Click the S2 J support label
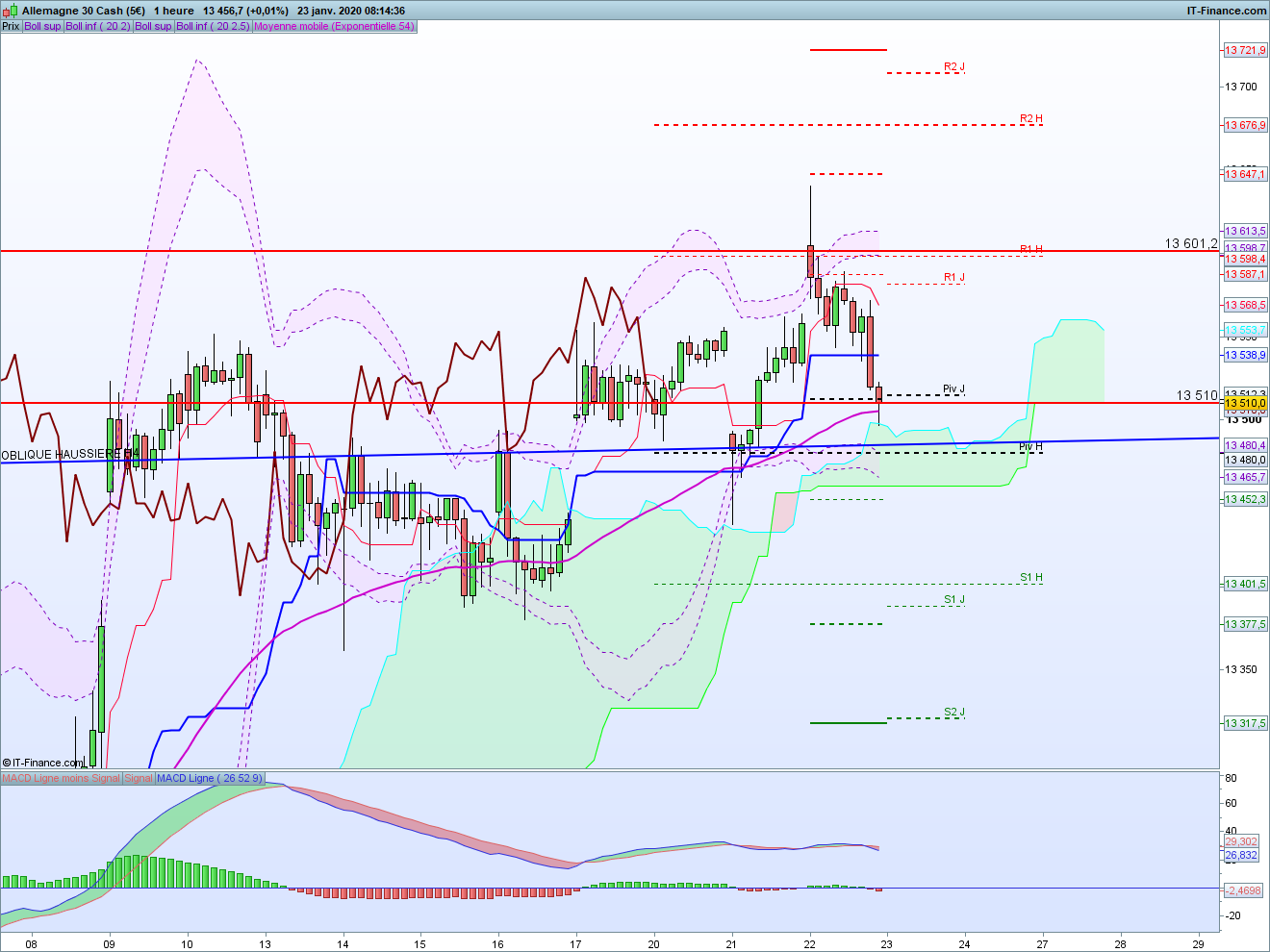 click(x=954, y=713)
